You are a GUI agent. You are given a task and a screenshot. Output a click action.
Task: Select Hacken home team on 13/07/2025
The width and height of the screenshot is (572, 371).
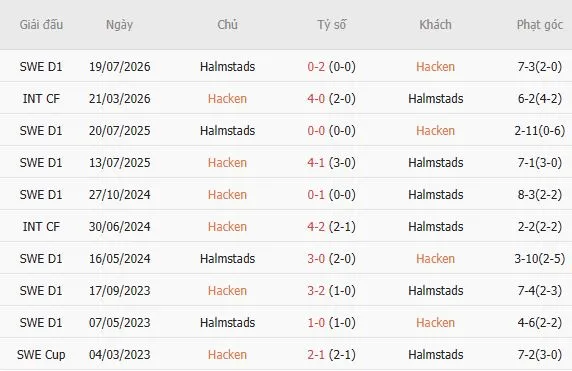pos(227,163)
